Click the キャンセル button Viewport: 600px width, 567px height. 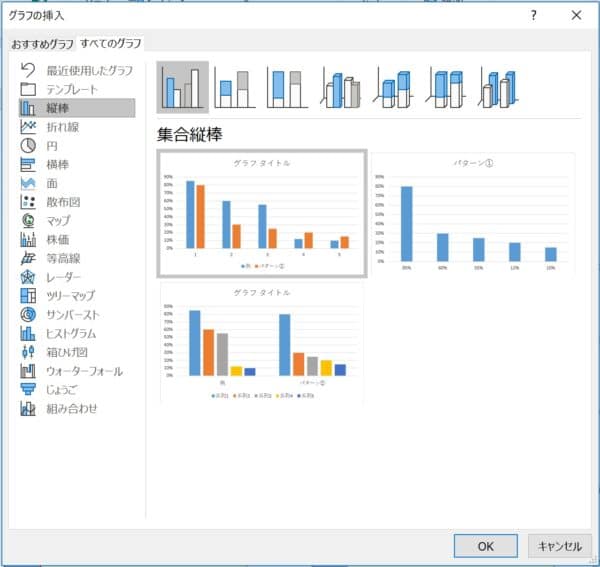559,546
